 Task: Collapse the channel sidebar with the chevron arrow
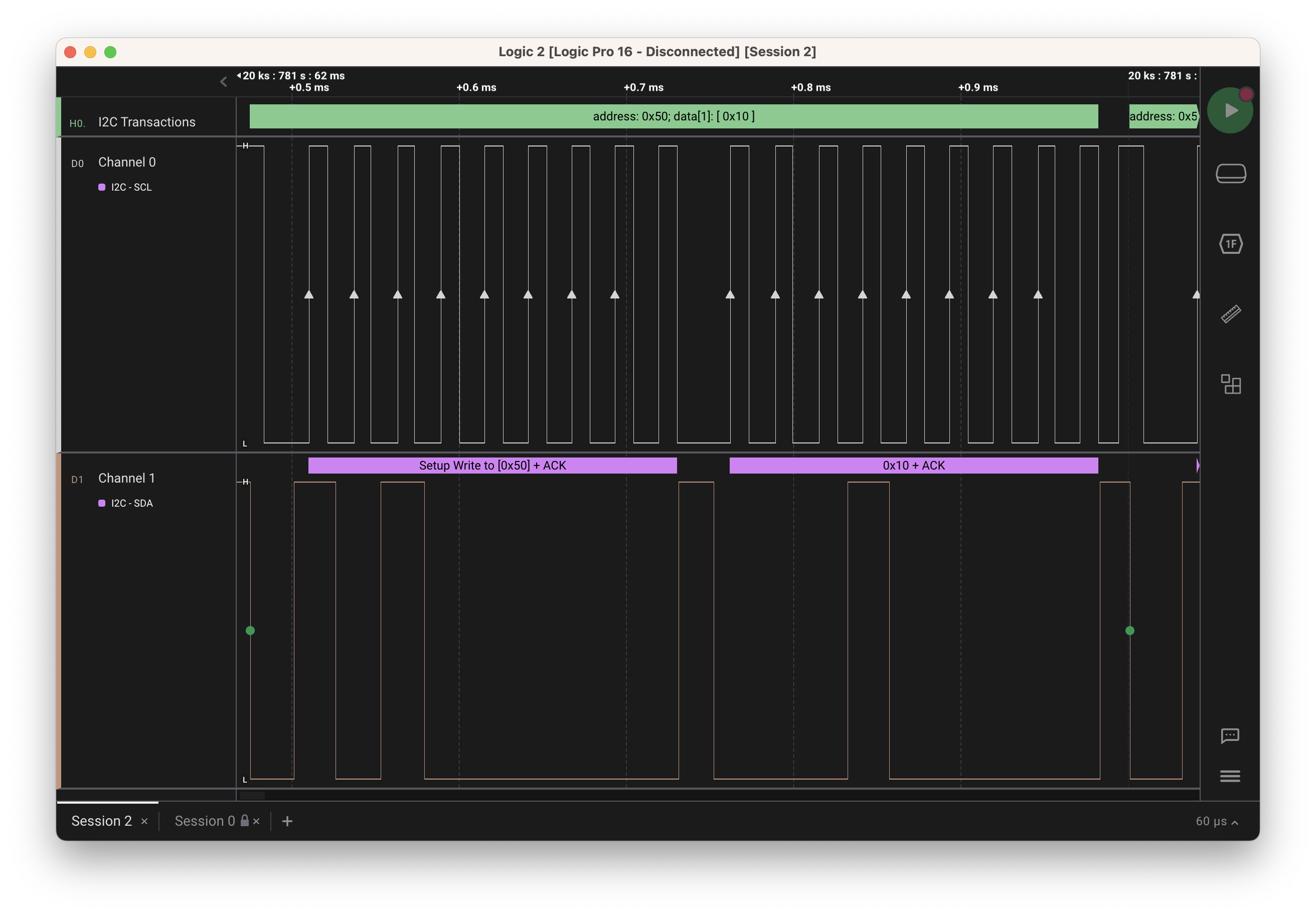tap(224, 82)
